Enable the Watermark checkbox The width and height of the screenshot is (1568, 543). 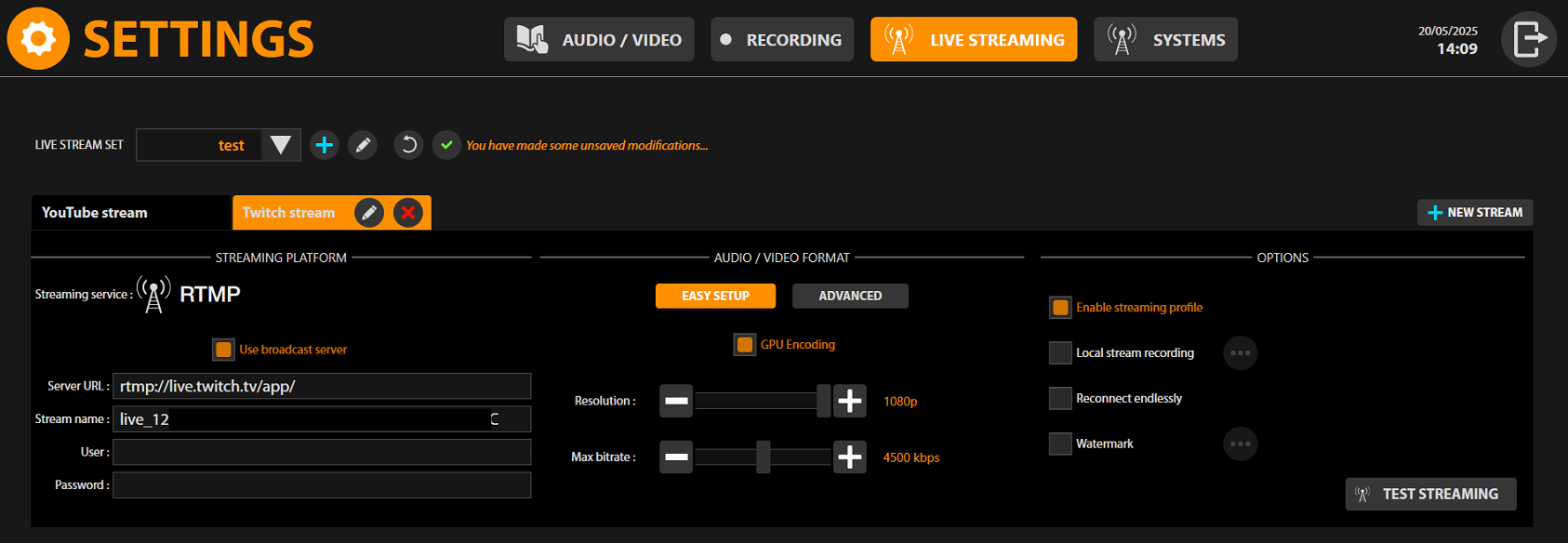[x=1060, y=444]
